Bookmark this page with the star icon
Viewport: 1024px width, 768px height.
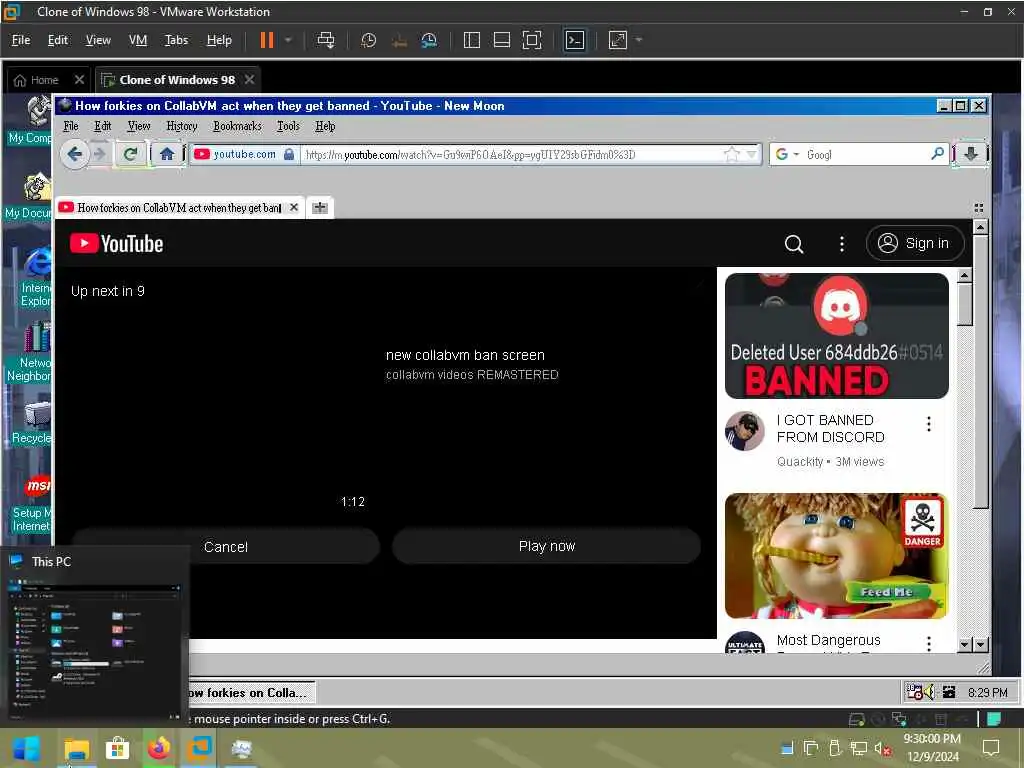(731, 155)
